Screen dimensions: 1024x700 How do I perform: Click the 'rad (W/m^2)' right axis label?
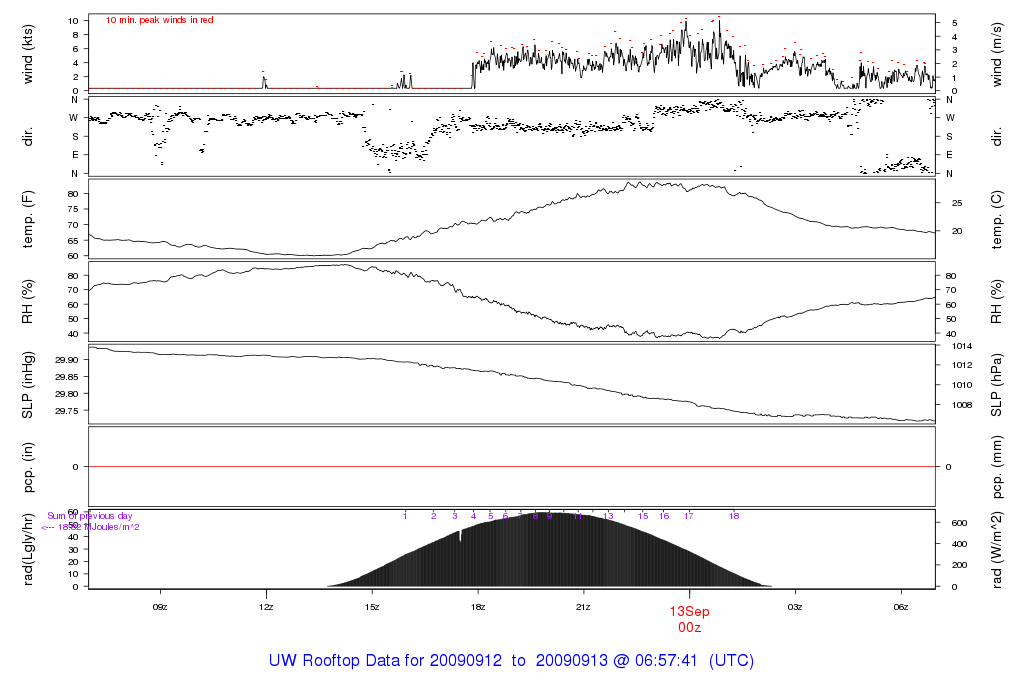click(996, 549)
